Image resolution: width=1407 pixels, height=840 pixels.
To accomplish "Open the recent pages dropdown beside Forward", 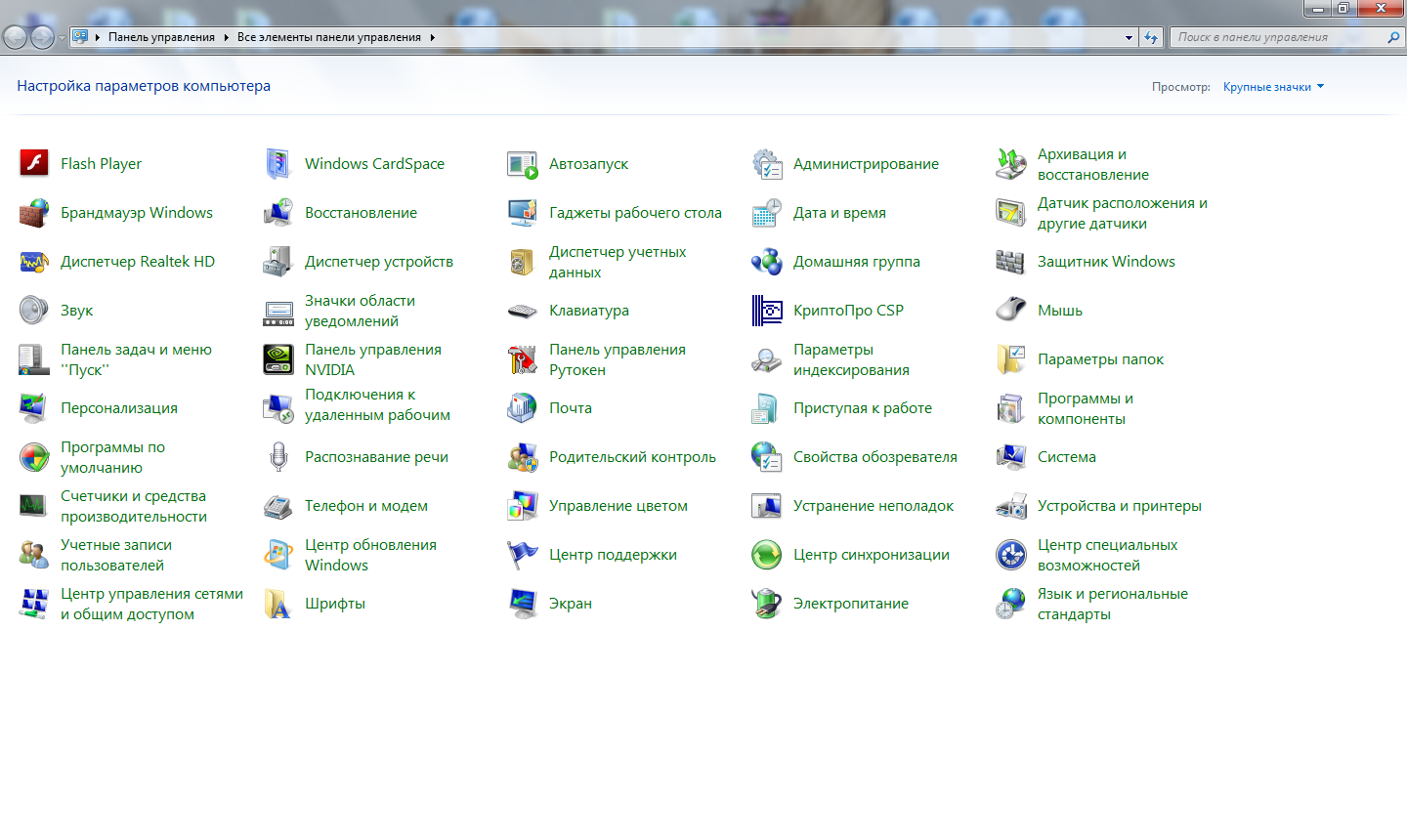I will 62,37.
